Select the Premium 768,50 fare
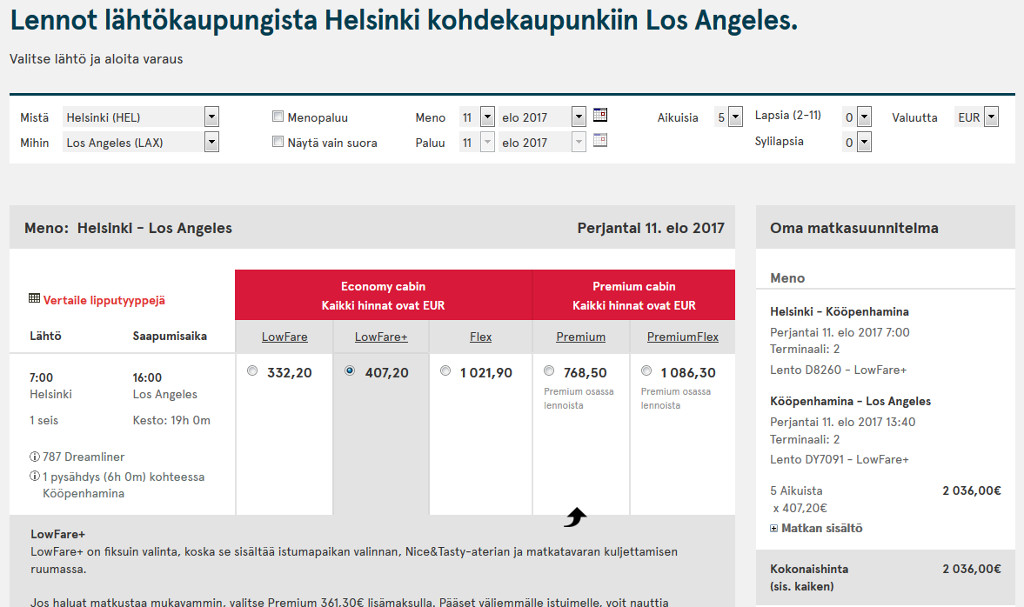 pos(549,371)
